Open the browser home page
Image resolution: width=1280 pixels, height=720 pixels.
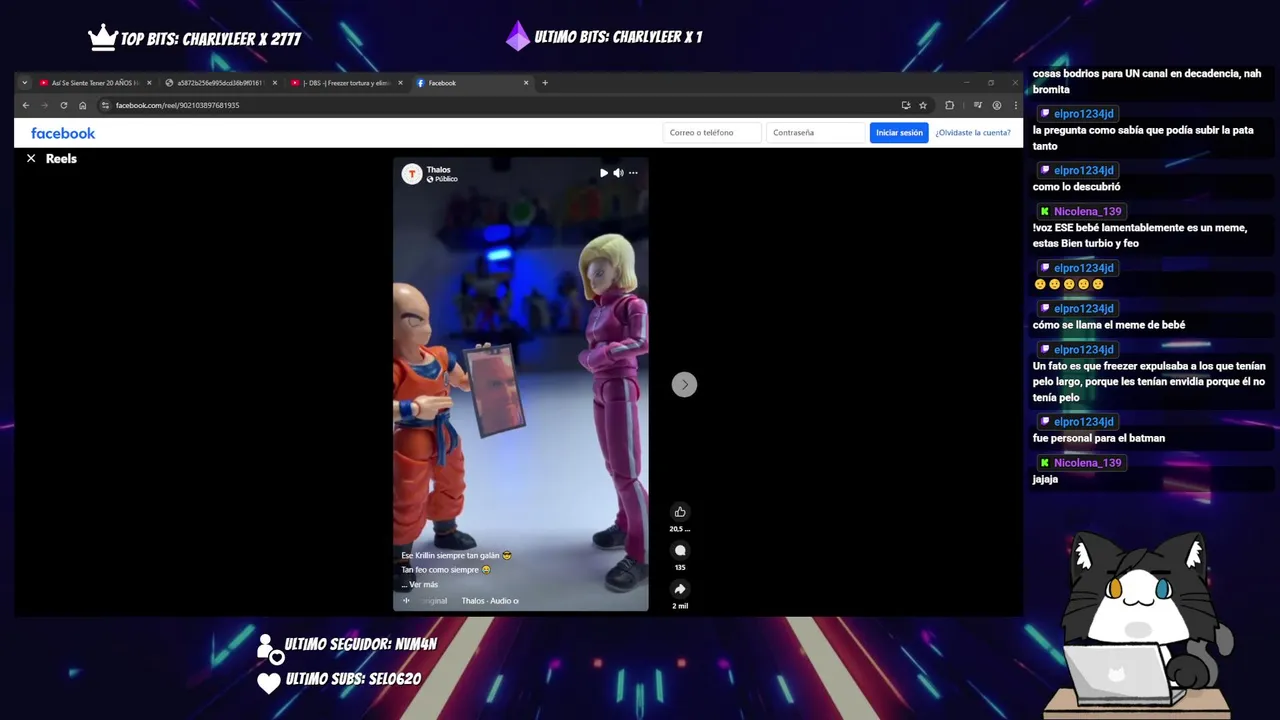[83, 105]
